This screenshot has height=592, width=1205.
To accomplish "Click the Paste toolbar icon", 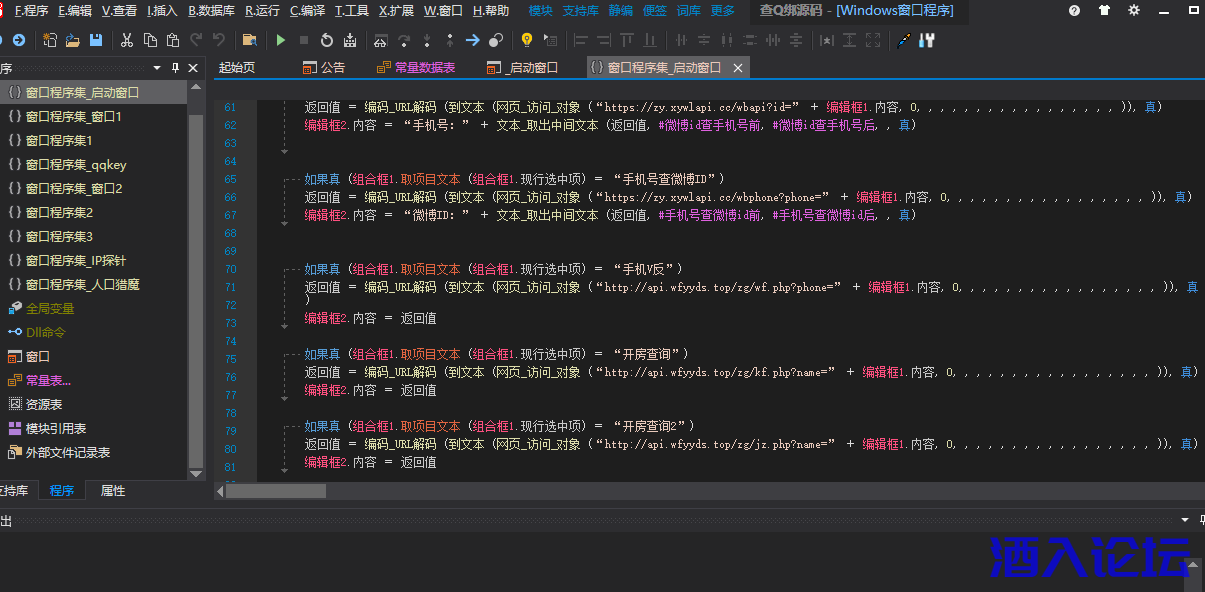I will [x=172, y=40].
